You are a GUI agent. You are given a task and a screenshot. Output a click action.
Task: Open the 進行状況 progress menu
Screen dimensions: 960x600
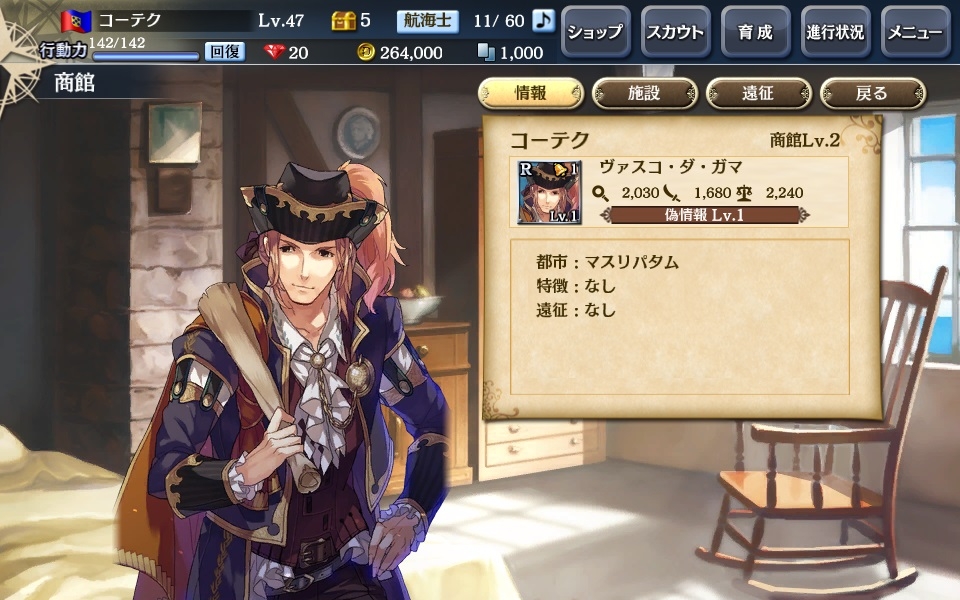835,32
